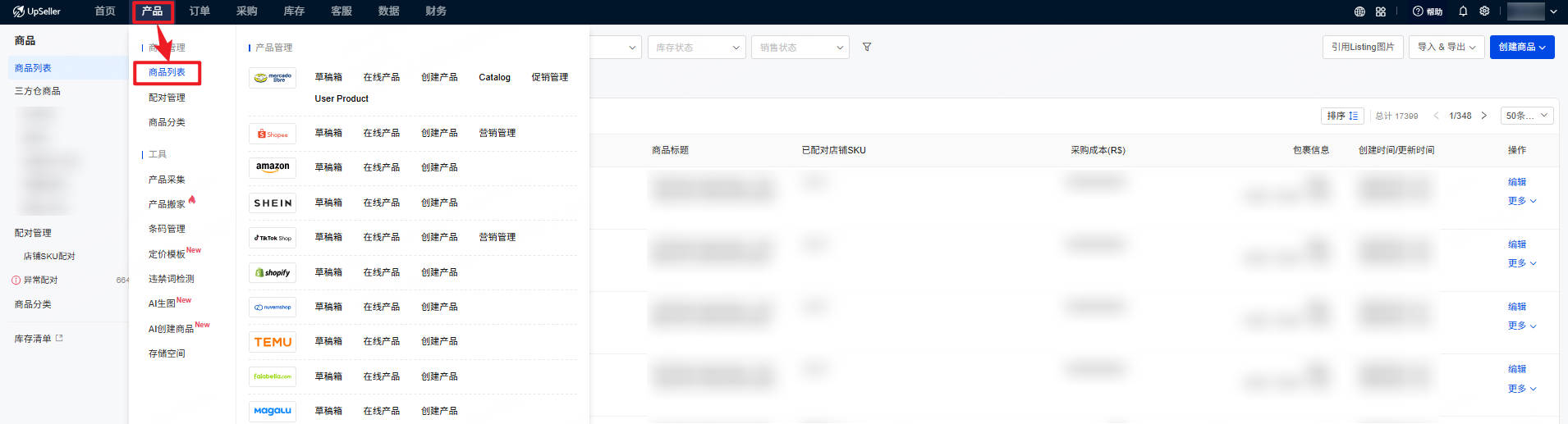Open 存储空间 in the tools list
This screenshot has width=1568, height=424.
coord(167,353)
